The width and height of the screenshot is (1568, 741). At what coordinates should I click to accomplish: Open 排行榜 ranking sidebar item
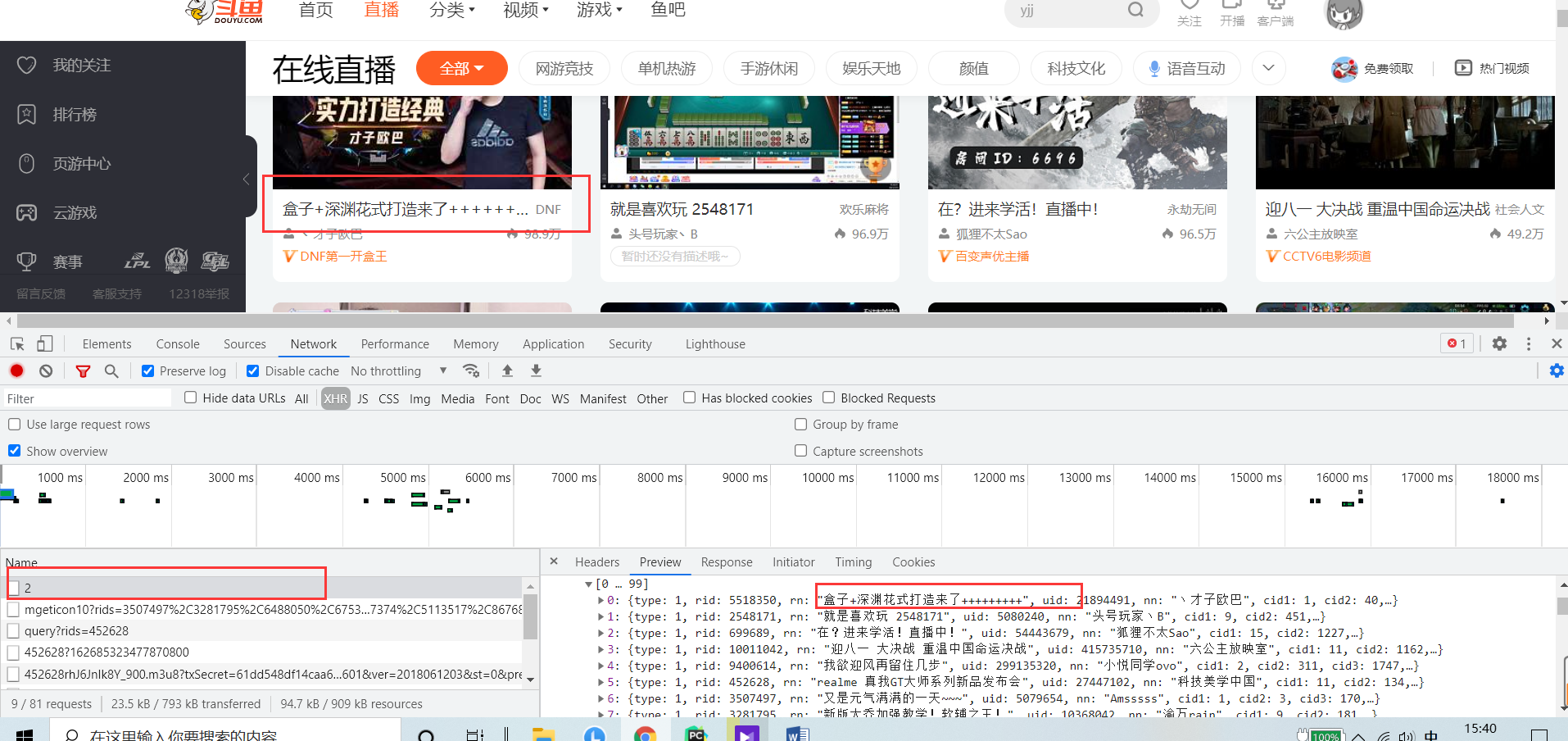coord(57,114)
